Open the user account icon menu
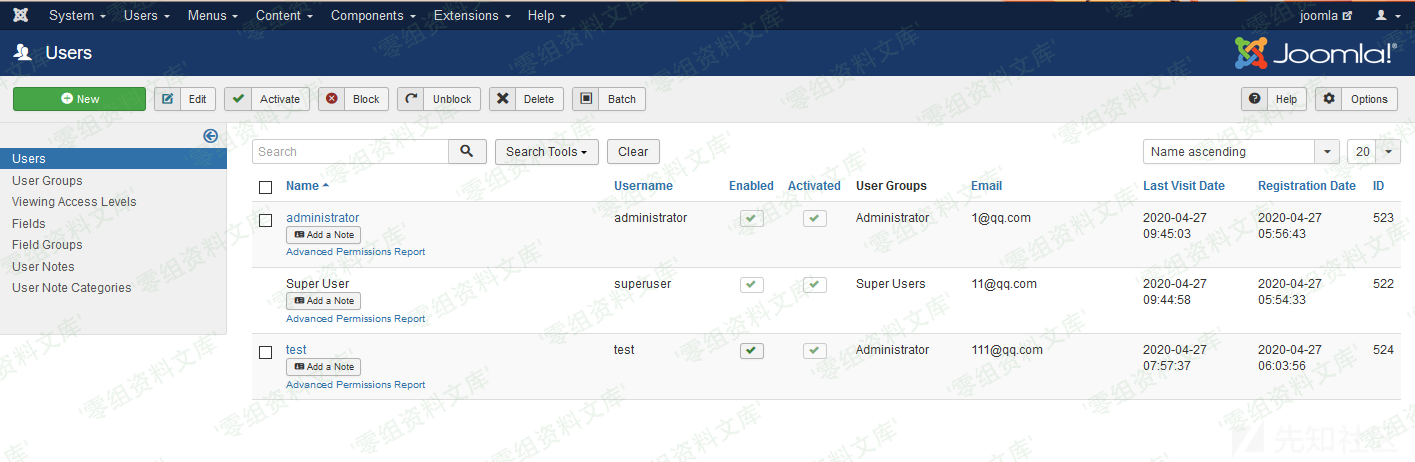The image size is (1415, 462). coord(1387,16)
